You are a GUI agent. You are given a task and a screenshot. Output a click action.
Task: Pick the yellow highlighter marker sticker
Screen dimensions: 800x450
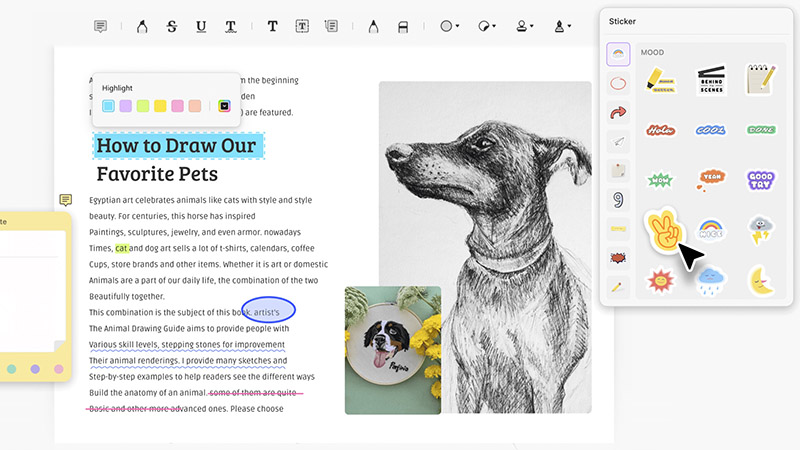661,80
